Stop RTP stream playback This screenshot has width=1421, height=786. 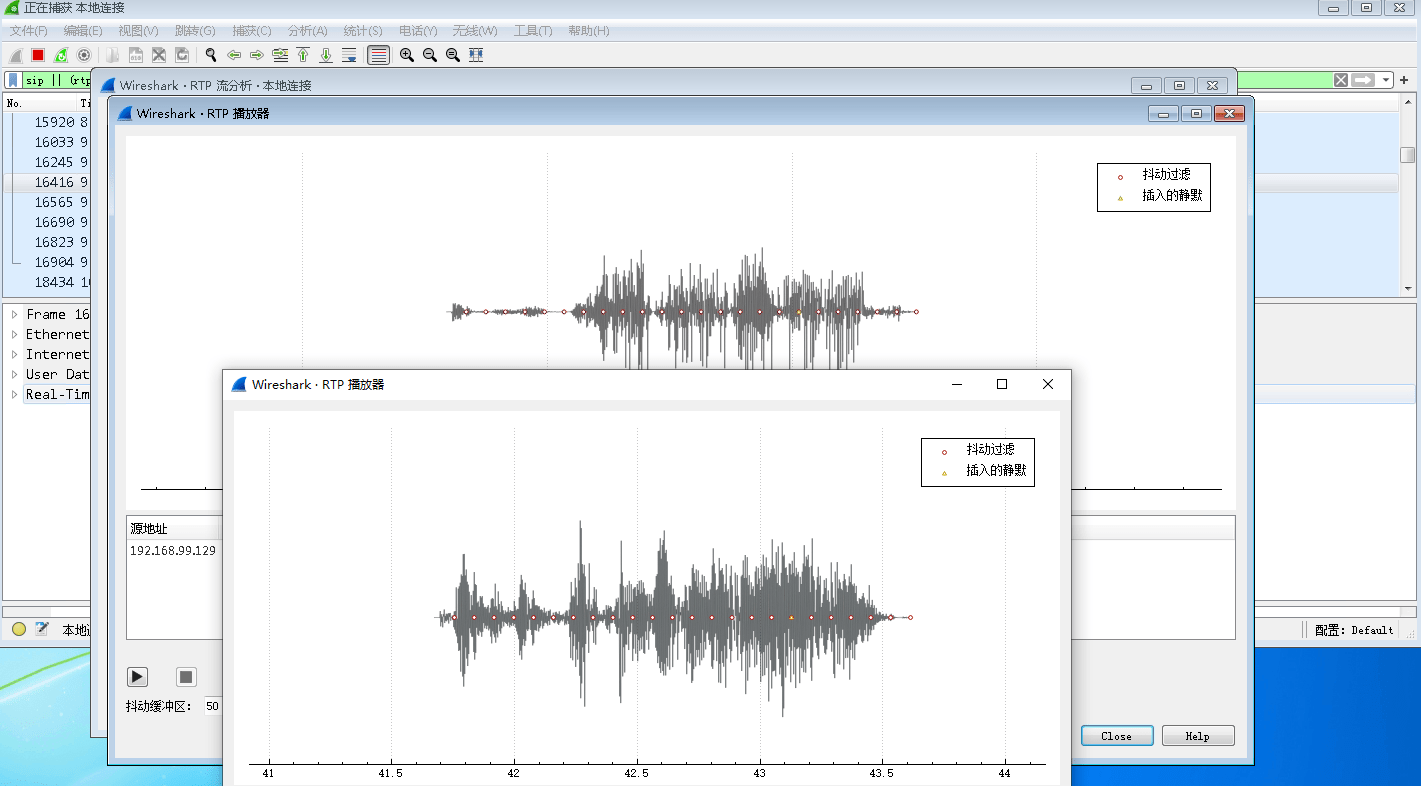pyautogui.click(x=186, y=677)
